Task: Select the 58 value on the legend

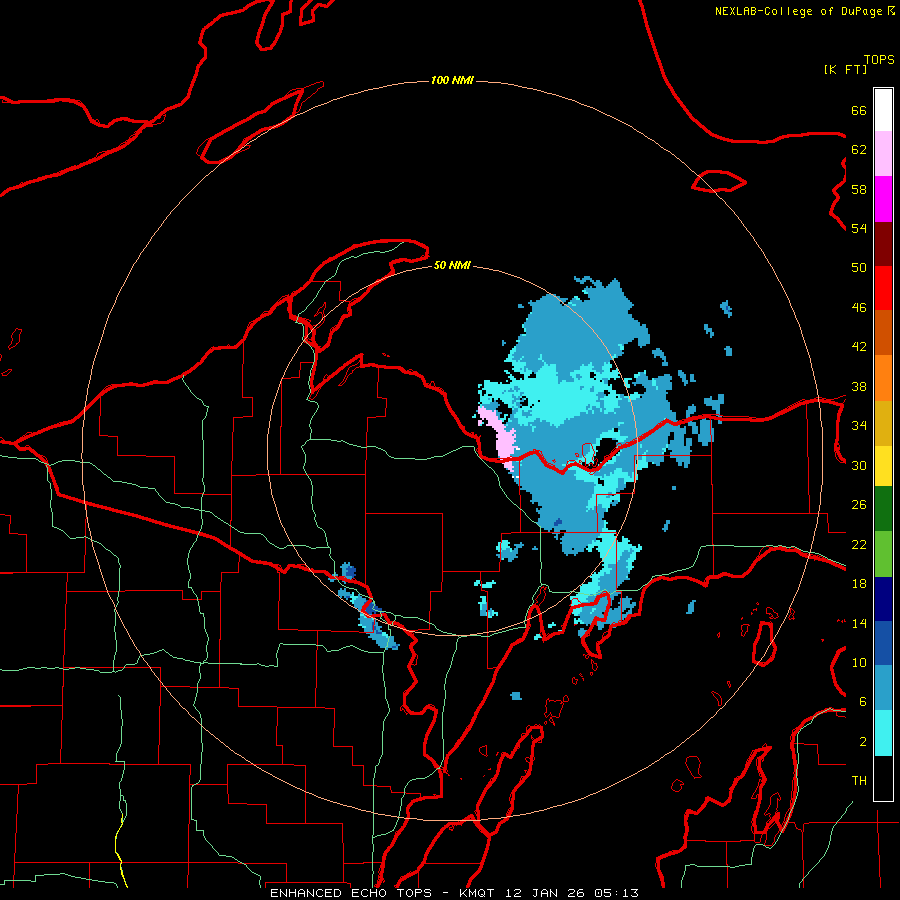Action: [859, 189]
